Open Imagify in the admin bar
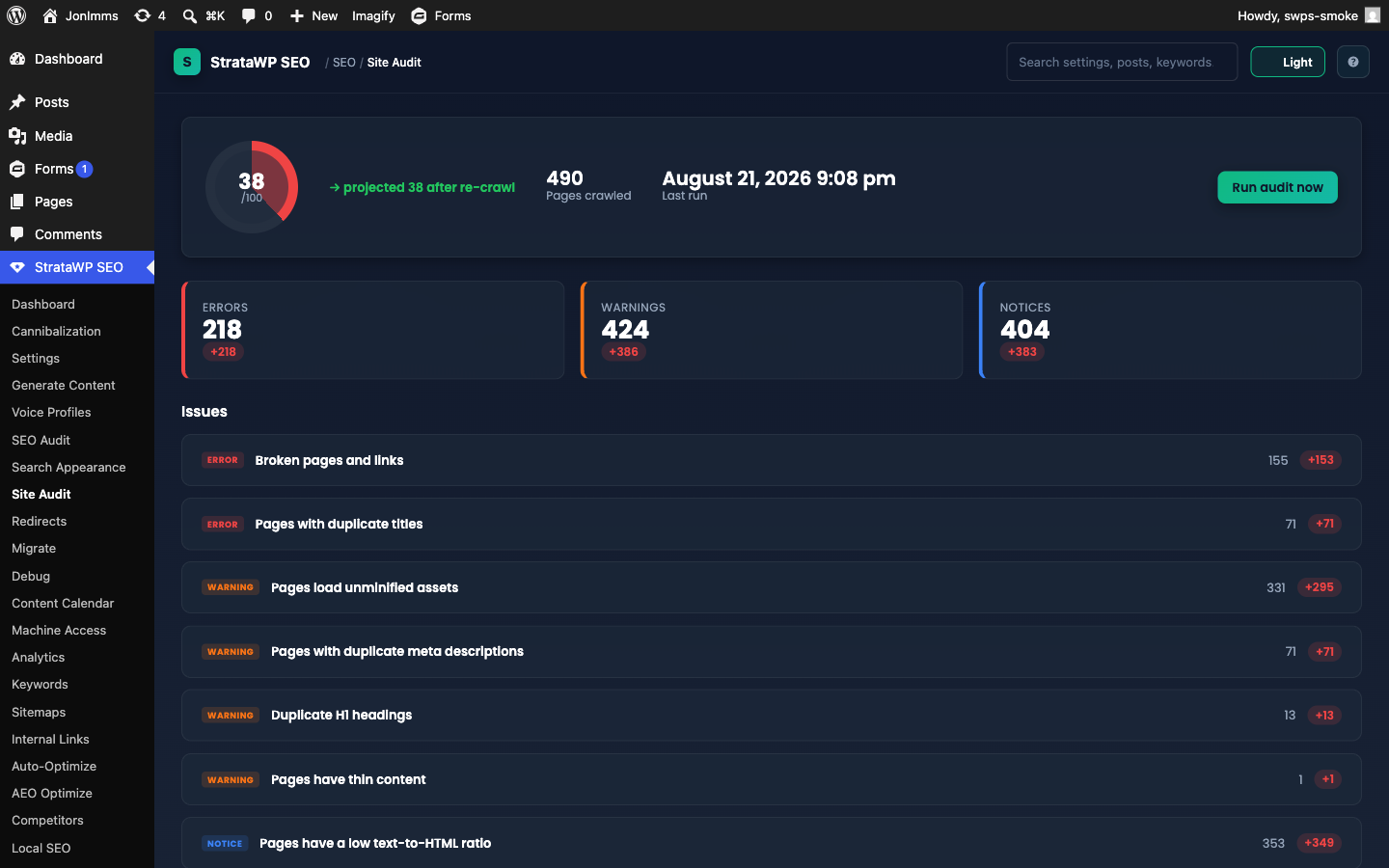This screenshot has width=1389, height=868. point(373,15)
